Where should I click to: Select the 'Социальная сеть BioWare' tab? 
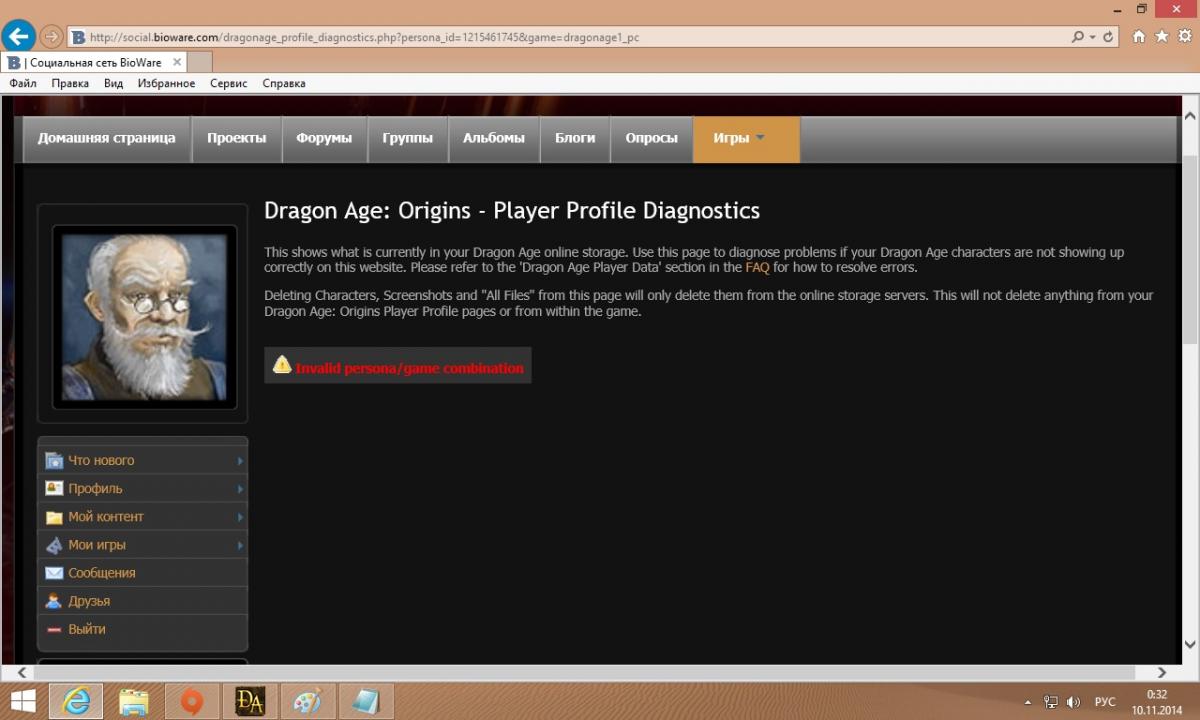click(94, 62)
